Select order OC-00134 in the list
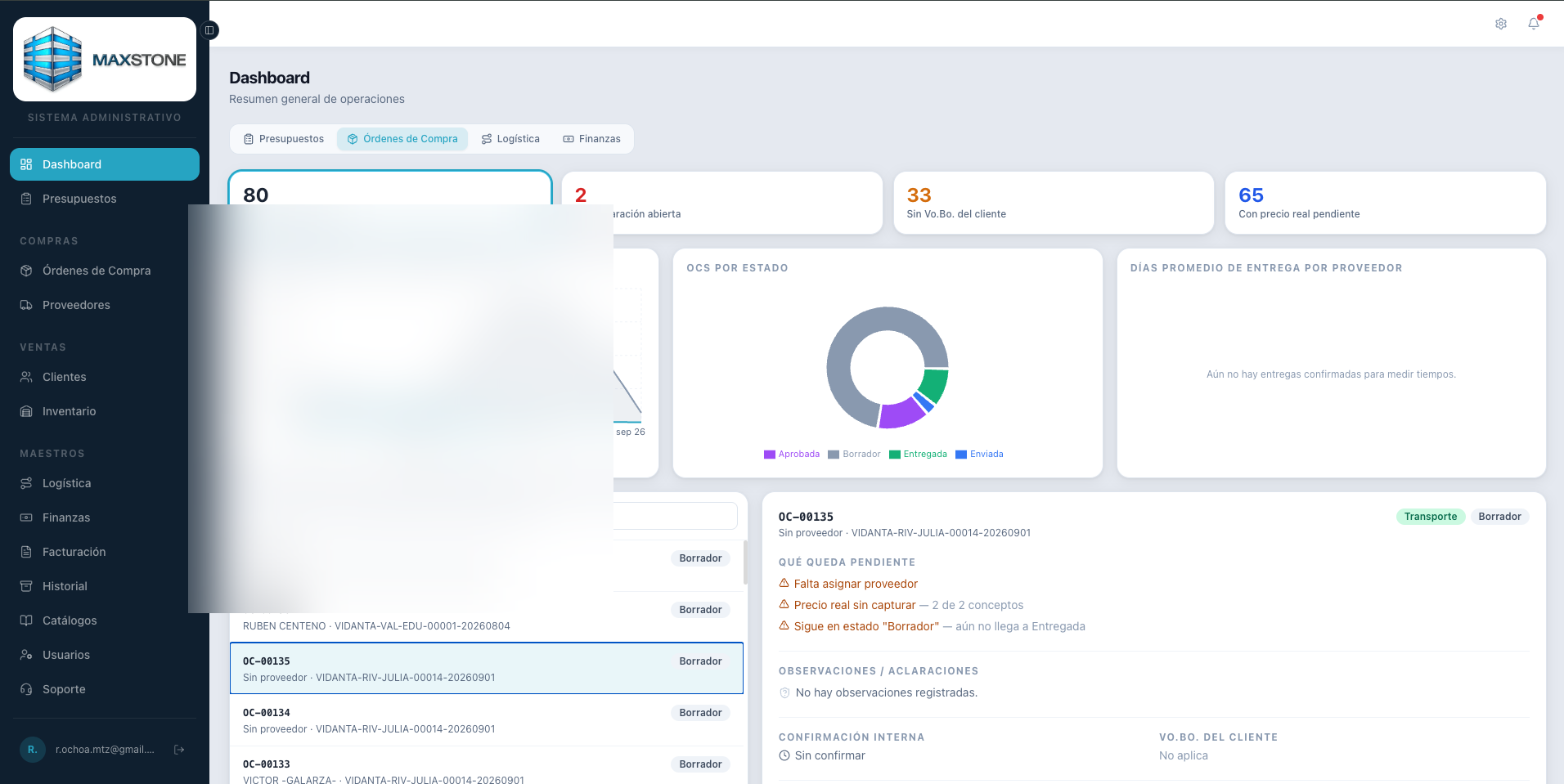The width and height of the screenshot is (1564, 784). tap(487, 720)
